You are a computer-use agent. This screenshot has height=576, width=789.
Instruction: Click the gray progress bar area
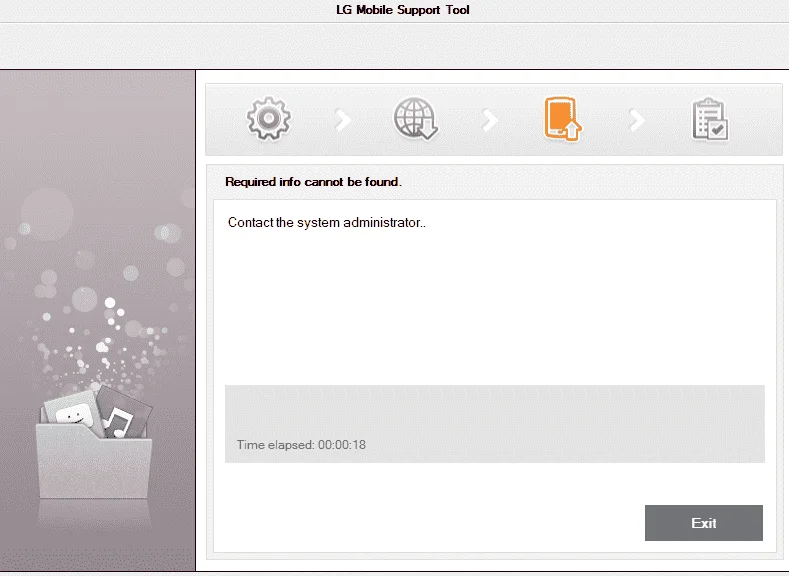(x=495, y=424)
